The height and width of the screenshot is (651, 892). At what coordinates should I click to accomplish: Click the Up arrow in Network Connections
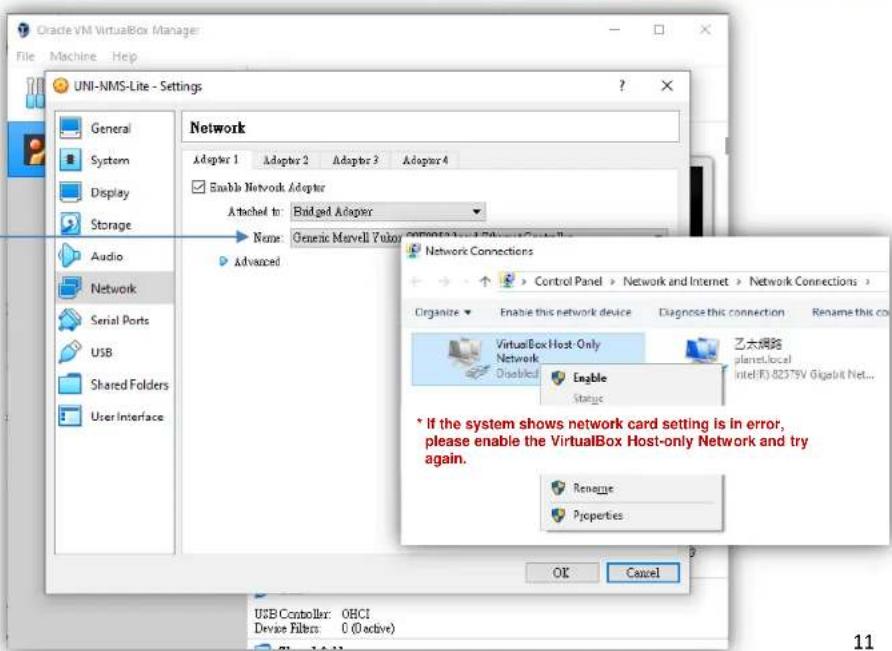[x=485, y=281]
